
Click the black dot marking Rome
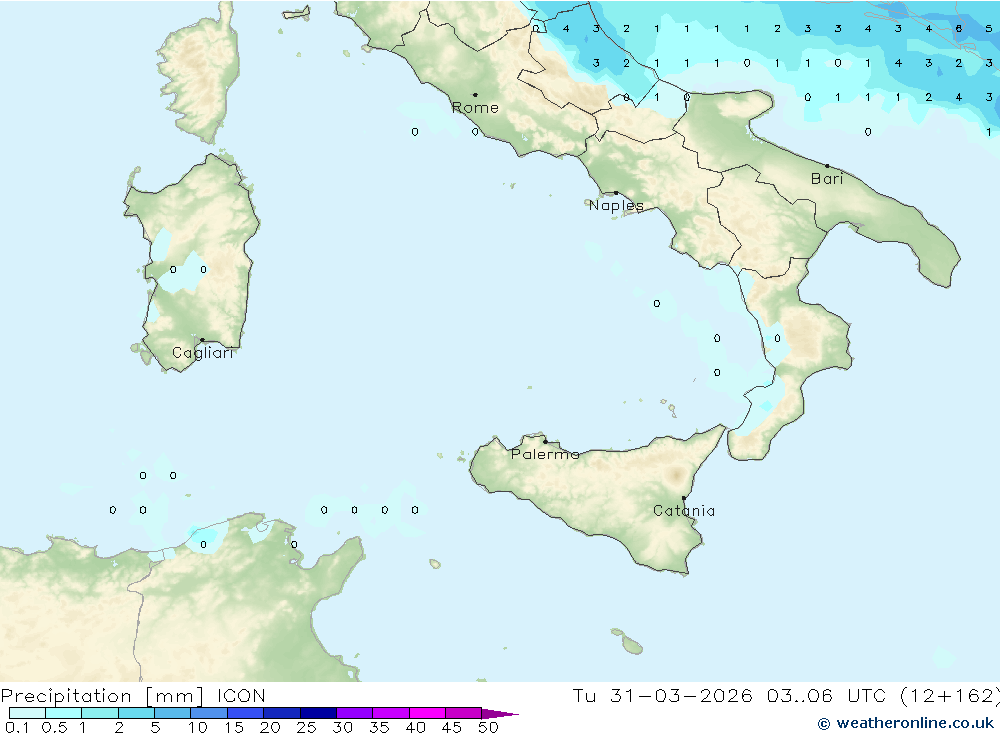pos(475,95)
